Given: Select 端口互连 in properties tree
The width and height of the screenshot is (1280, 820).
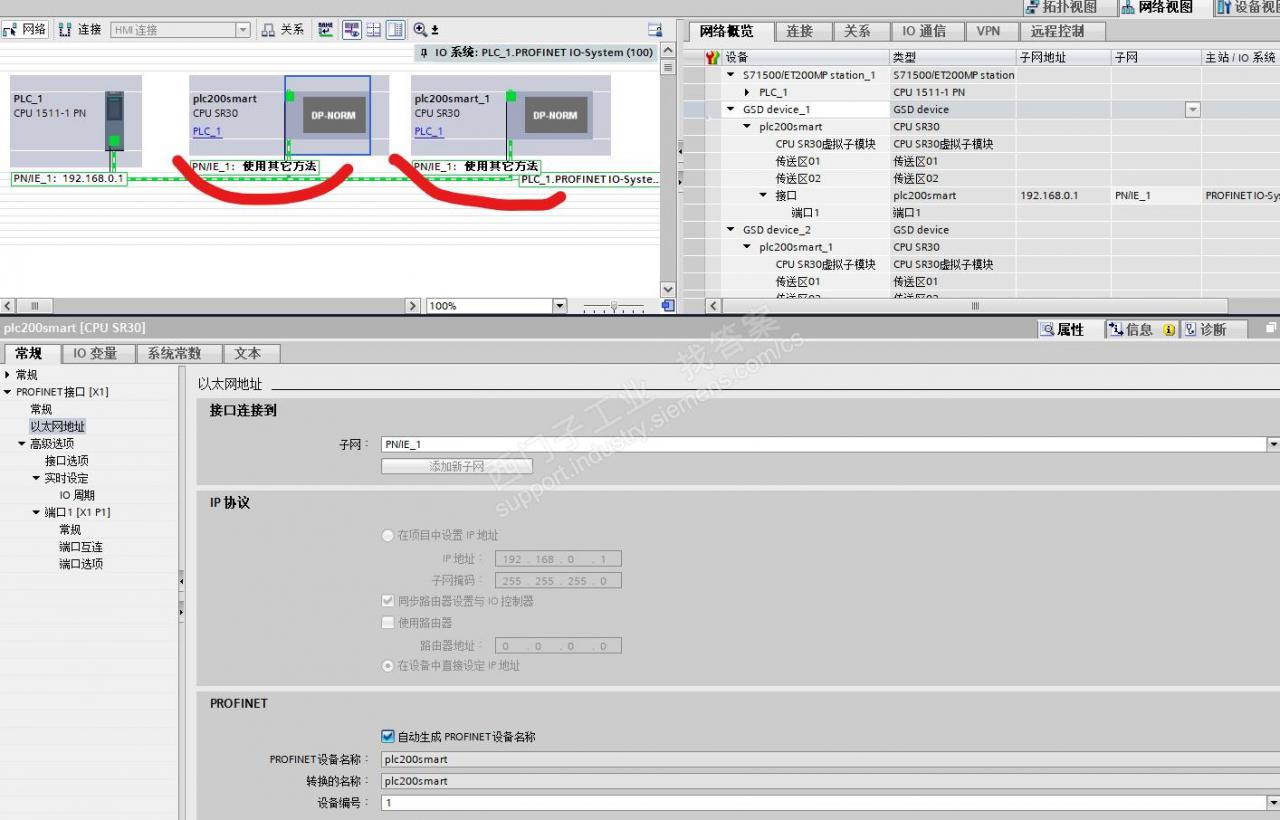Looking at the screenshot, I should click(80, 547).
